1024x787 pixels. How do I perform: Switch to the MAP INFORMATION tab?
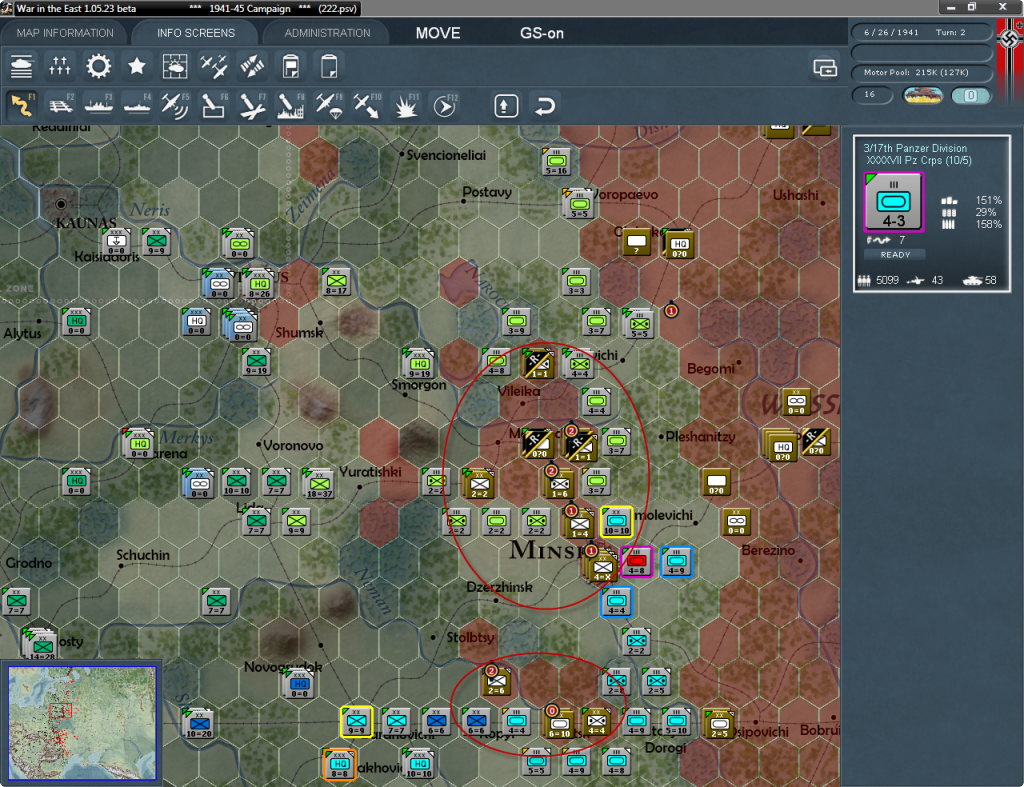[x=65, y=33]
